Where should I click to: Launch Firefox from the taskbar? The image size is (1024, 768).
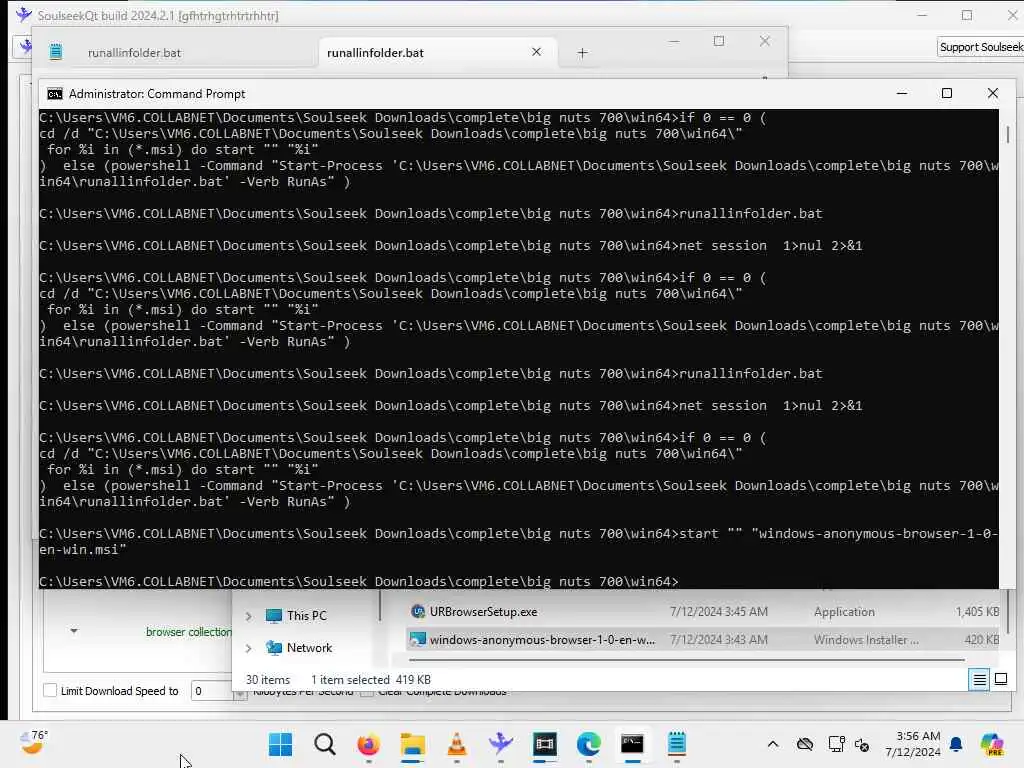point(368,744)
